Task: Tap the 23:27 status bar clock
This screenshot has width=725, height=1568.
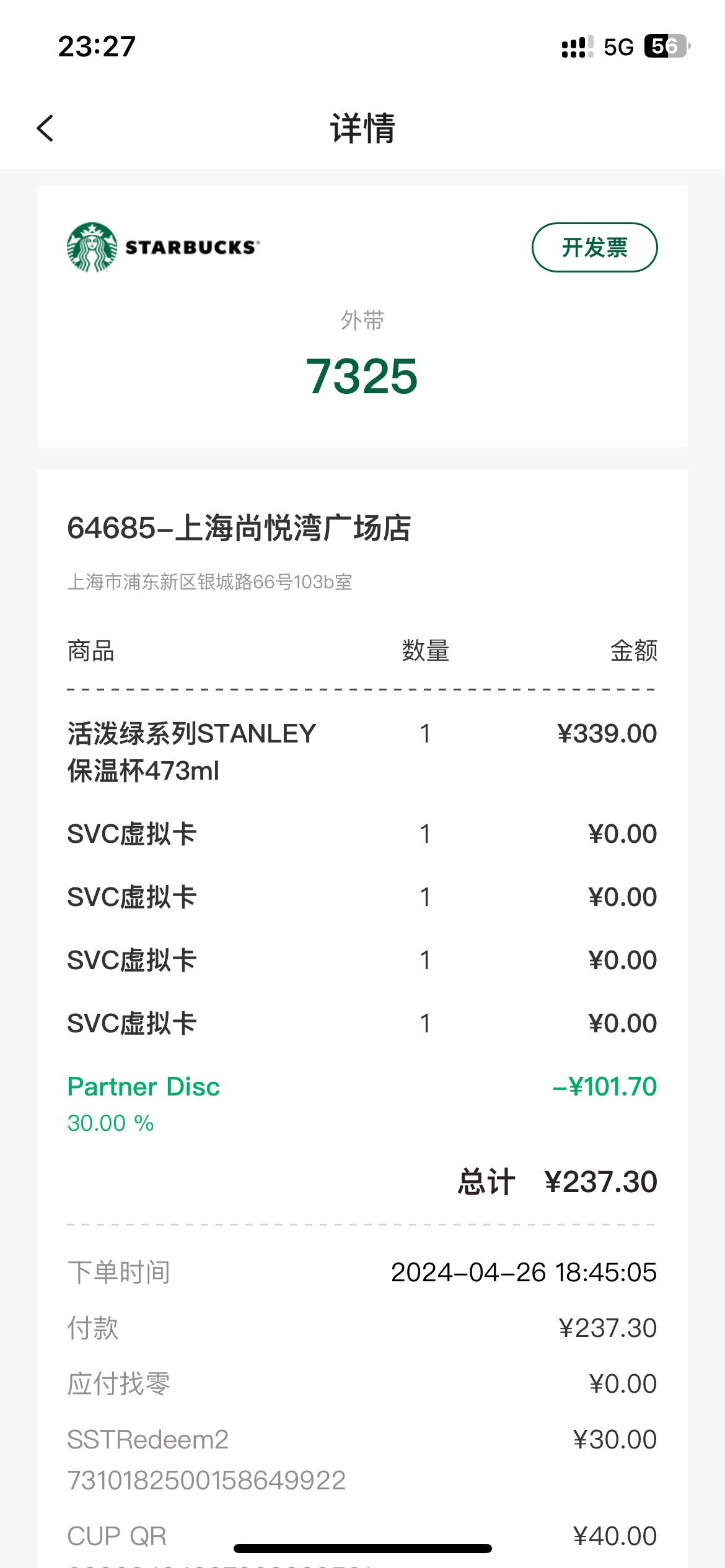Action: pyautogui.click(x=97, y=46)
